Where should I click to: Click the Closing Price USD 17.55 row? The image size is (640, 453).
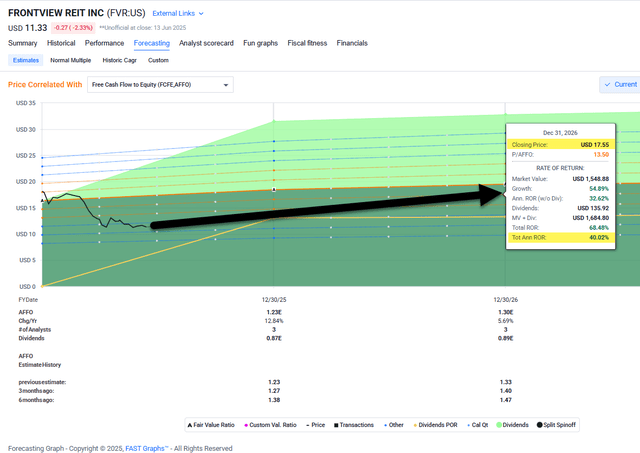(560, 144)
